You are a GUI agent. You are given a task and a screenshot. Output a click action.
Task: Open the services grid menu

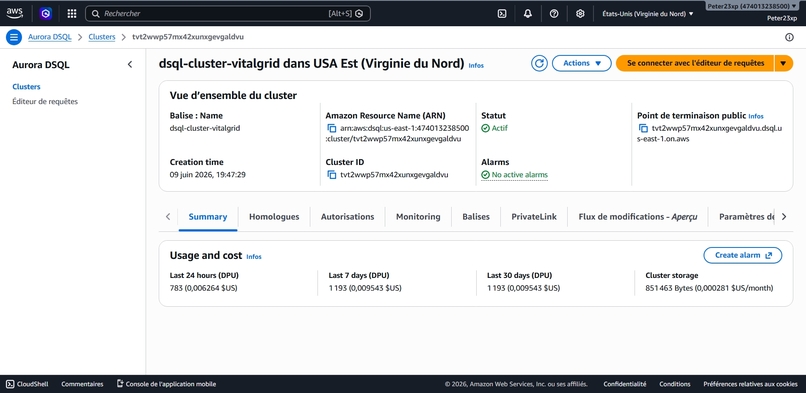pos(72,14)
